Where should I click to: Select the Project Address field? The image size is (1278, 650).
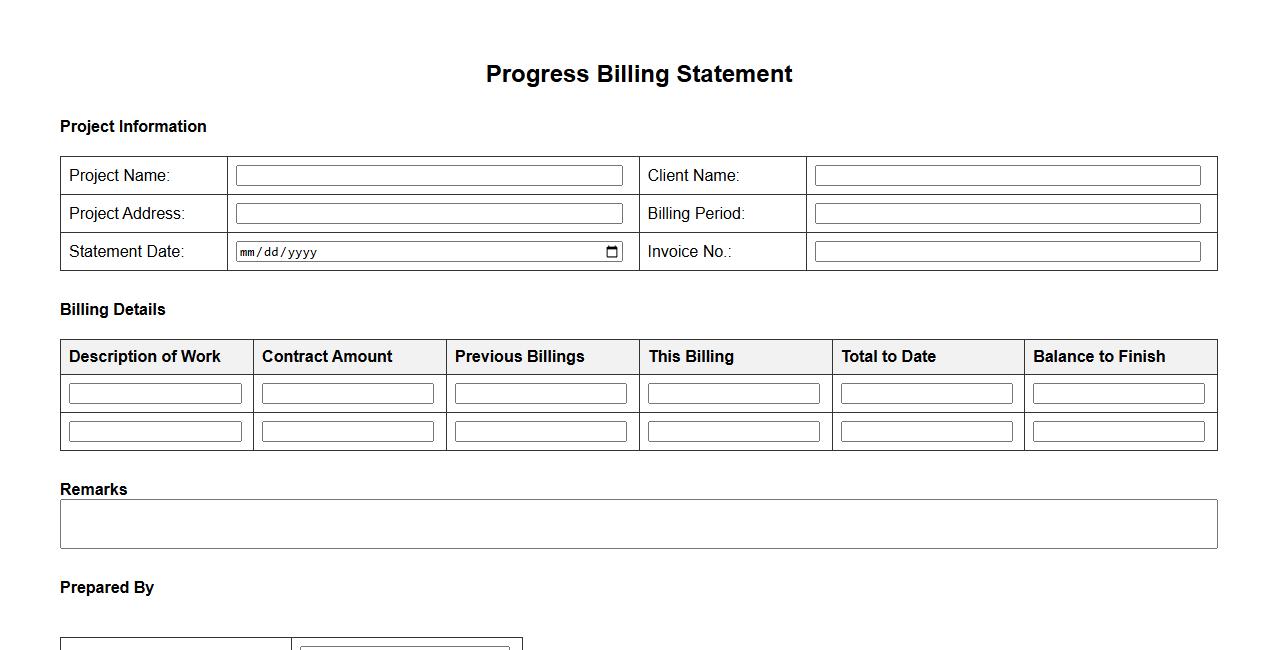pyautogui.click(x=429, y=214)
